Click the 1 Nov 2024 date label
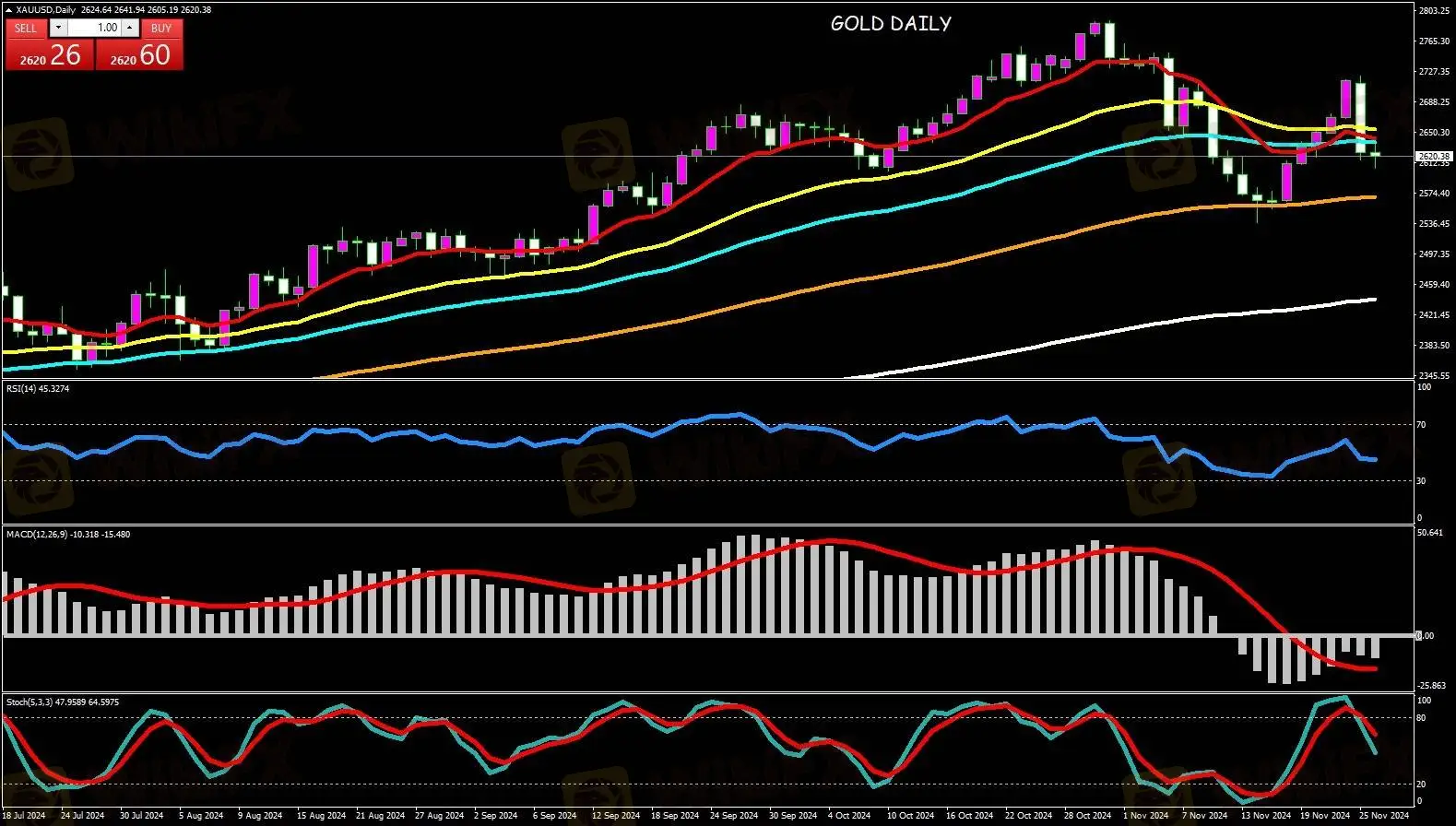 click(x=1145, y=816)
